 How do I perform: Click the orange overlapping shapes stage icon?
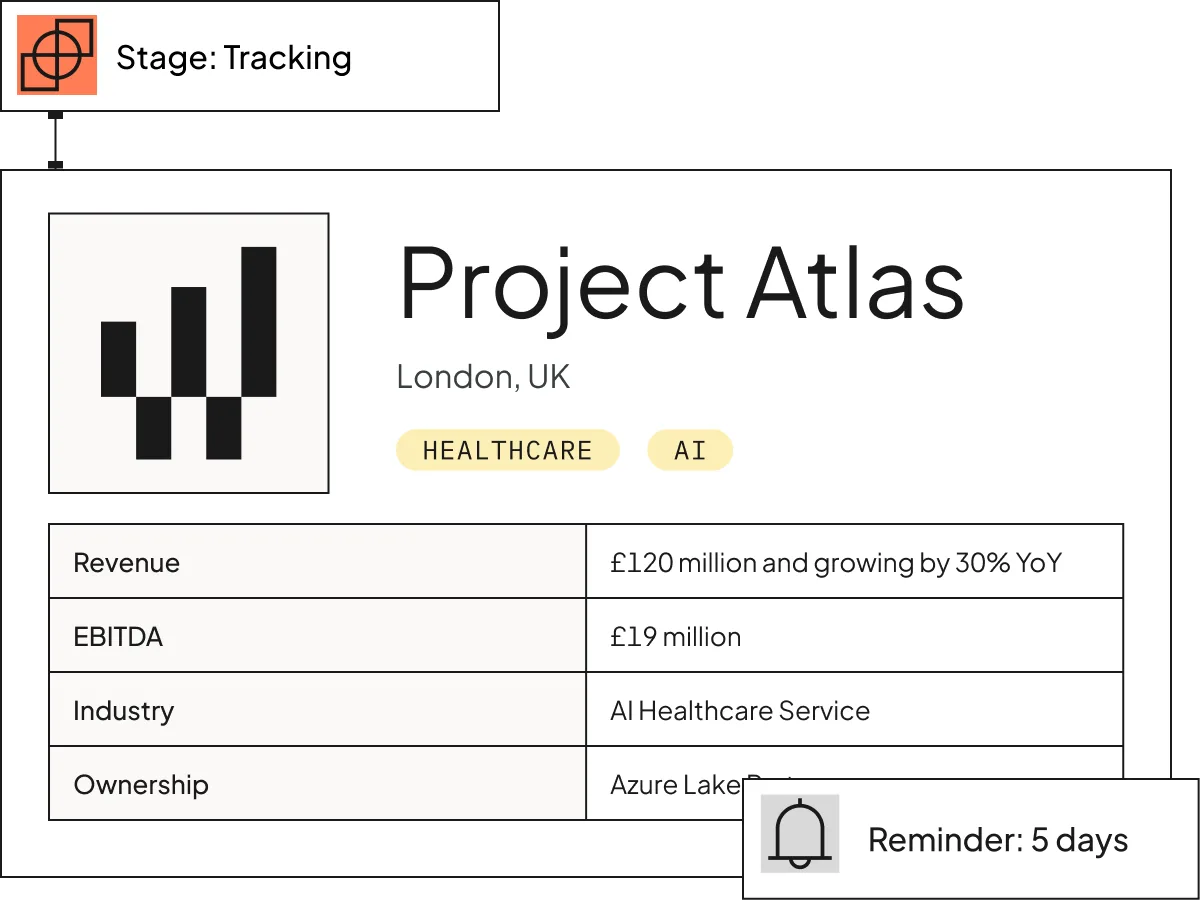point(57,55)
